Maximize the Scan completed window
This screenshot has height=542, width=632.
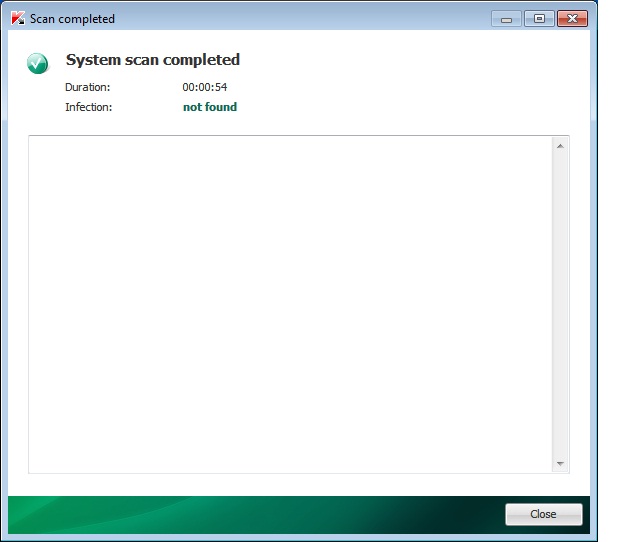click(x=540, y=18)
